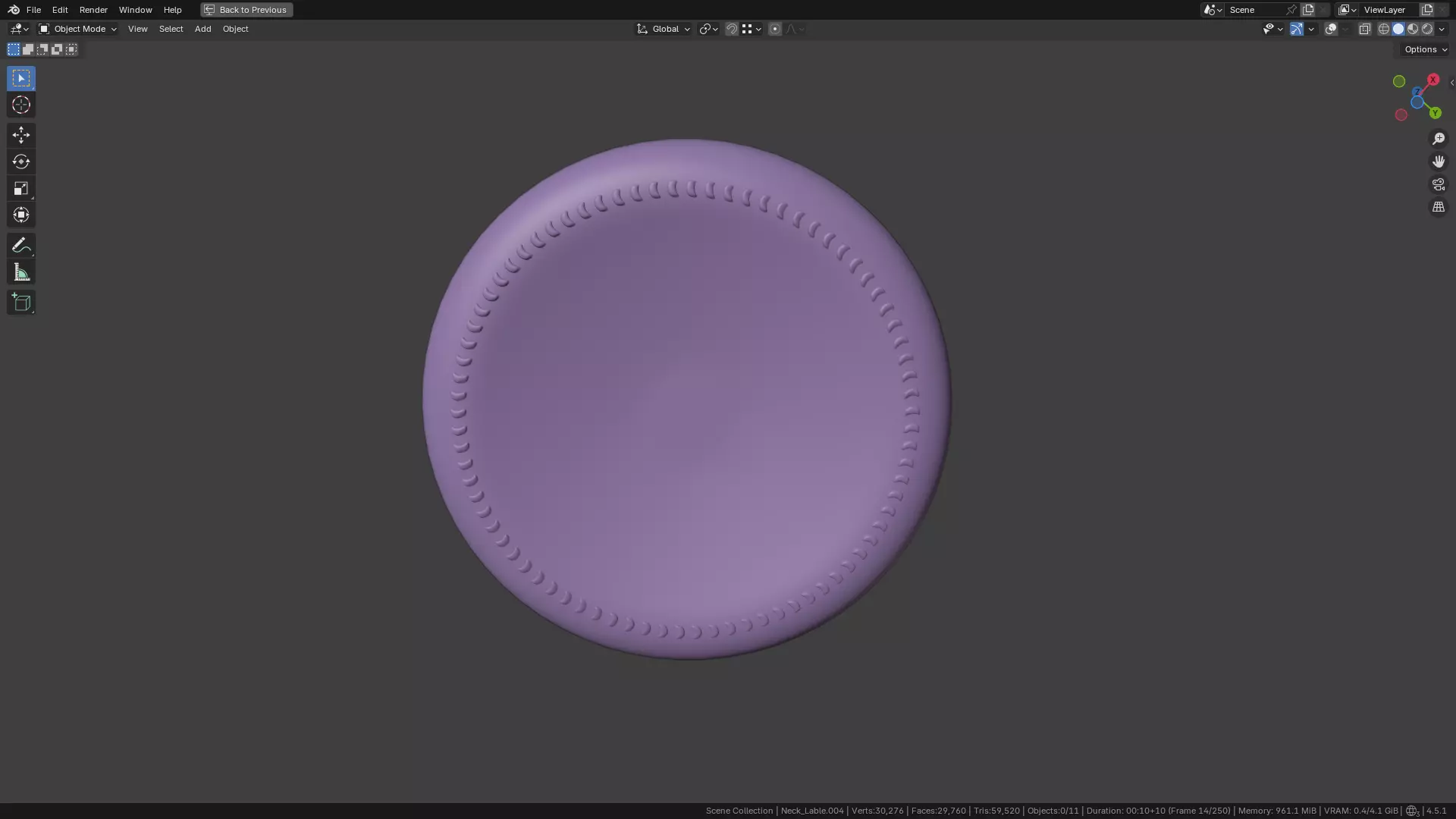Open the Add menu in header
The width and height of the screenshot is (1456, 819).
point(202,29)
